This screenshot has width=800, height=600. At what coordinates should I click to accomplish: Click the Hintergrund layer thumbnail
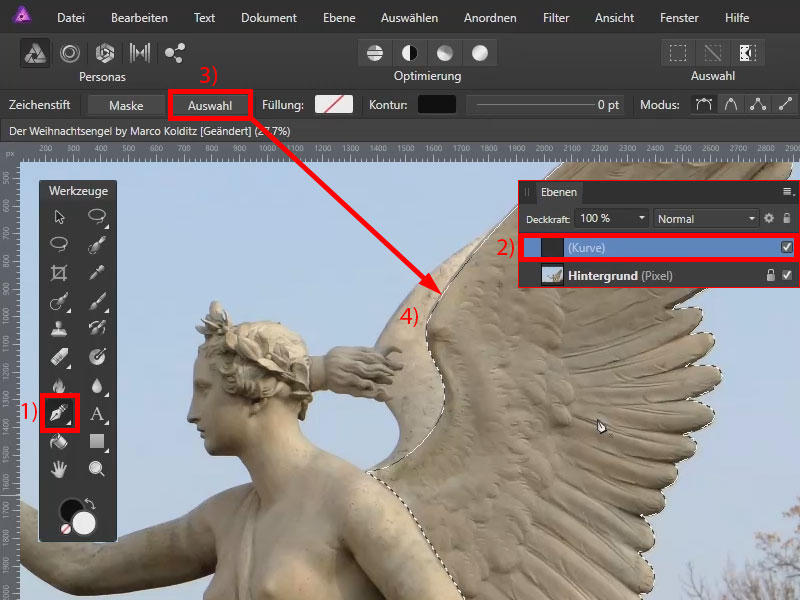[x=552, y=276]
